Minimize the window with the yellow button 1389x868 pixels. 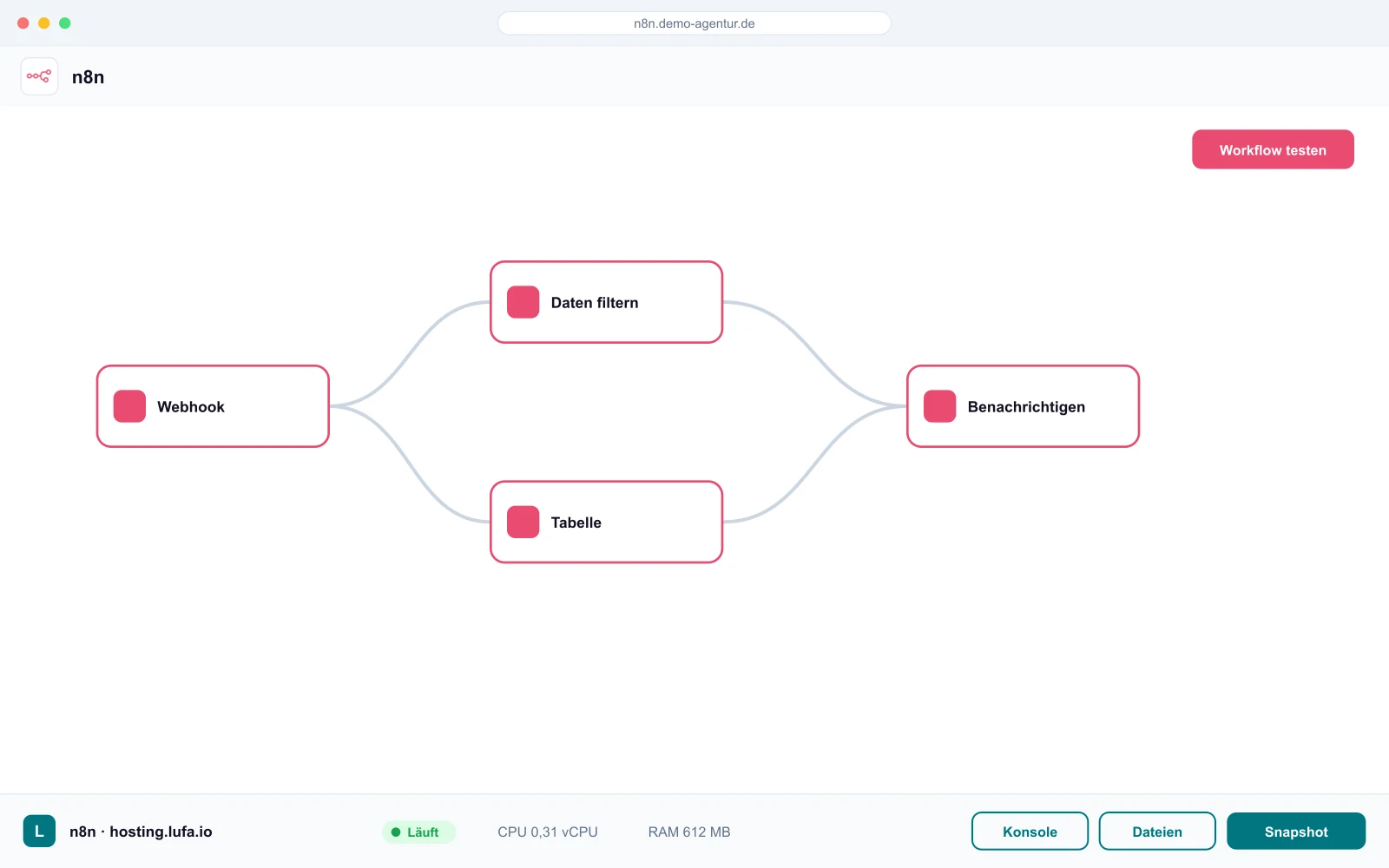pos(44,23)
